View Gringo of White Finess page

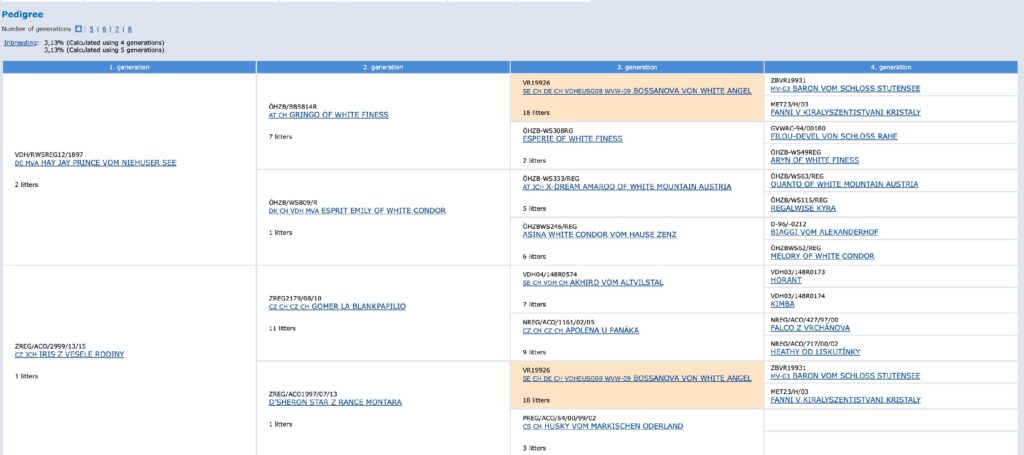(332, 115)
